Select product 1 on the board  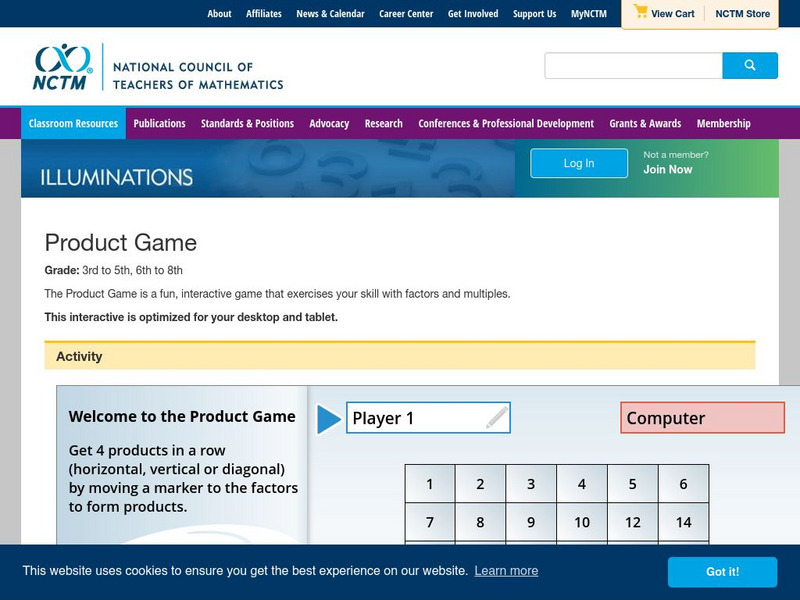[x=430, y=484]
